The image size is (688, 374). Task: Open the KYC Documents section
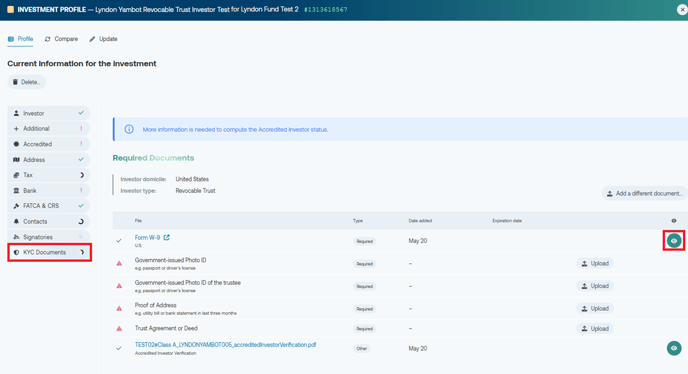pyautogui.click(x=50, y=252)
